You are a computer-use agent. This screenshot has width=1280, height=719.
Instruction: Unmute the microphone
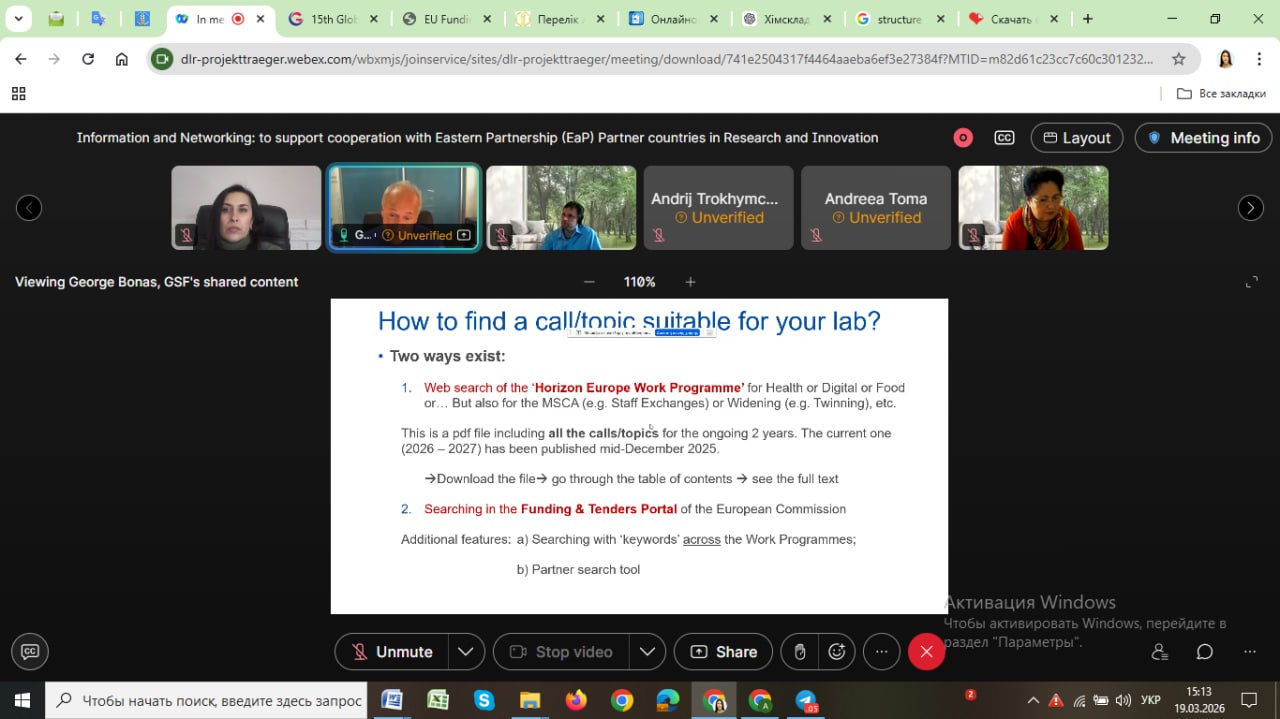coord(392,652)
